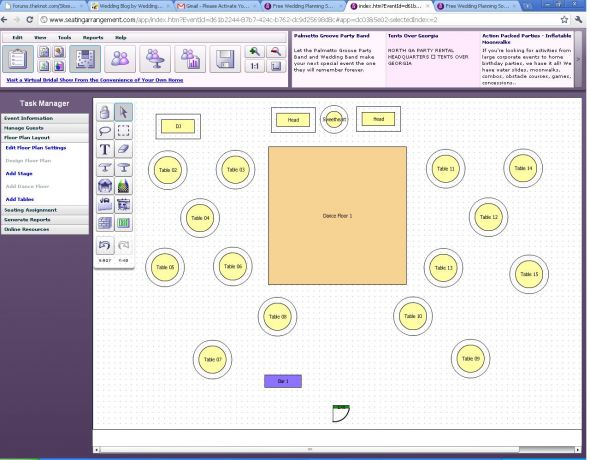Choose the eraser tool
The image size is (590, 460).
pyautogui.click(x=123, y=149)
